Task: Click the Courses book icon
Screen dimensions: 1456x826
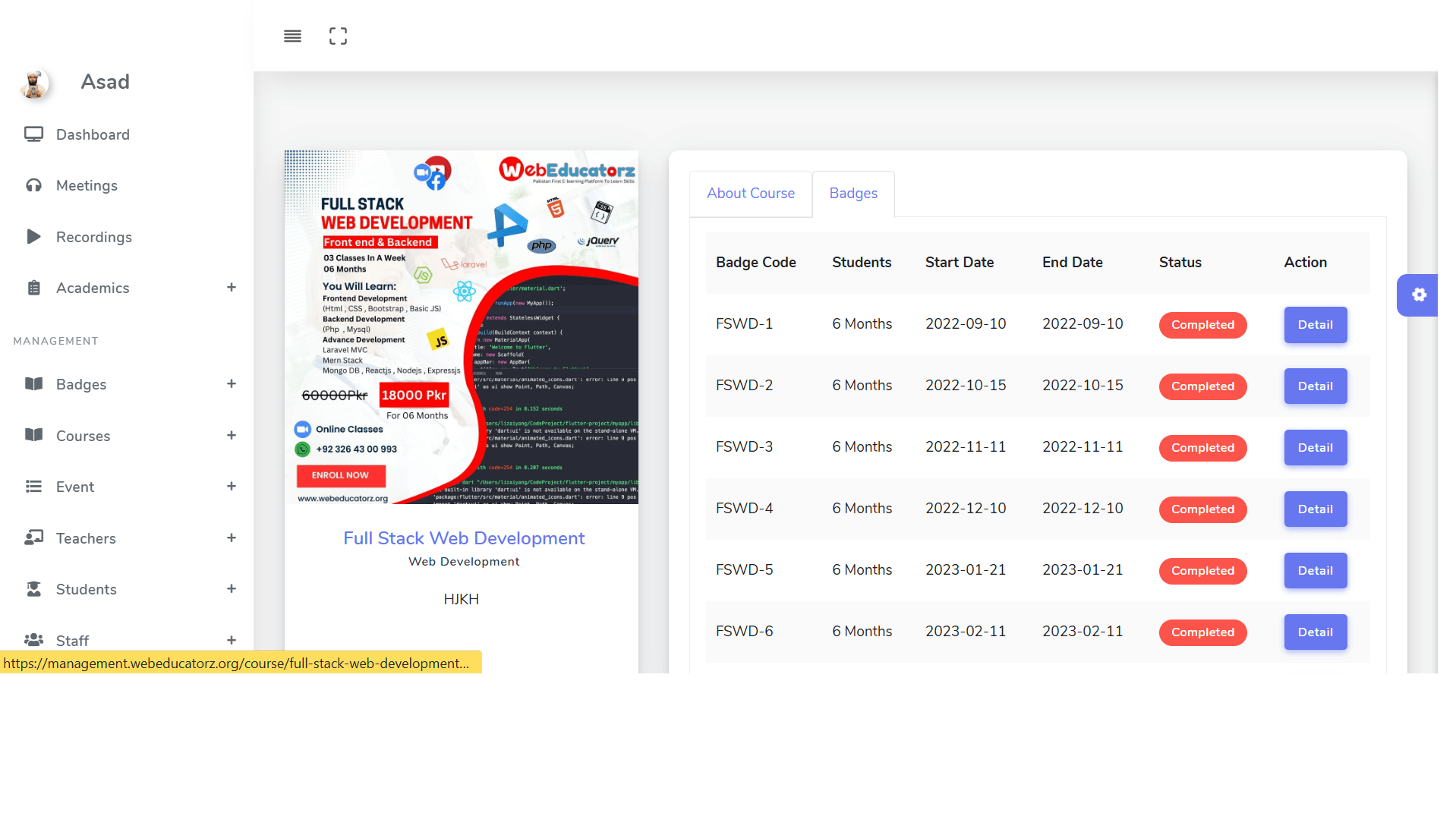Action: (33, 435)
